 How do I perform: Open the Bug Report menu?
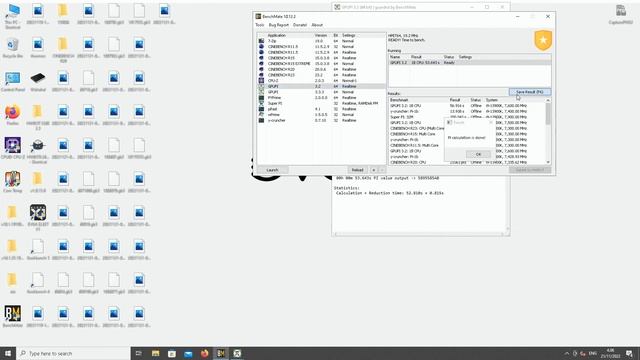(x=278, y=25)
